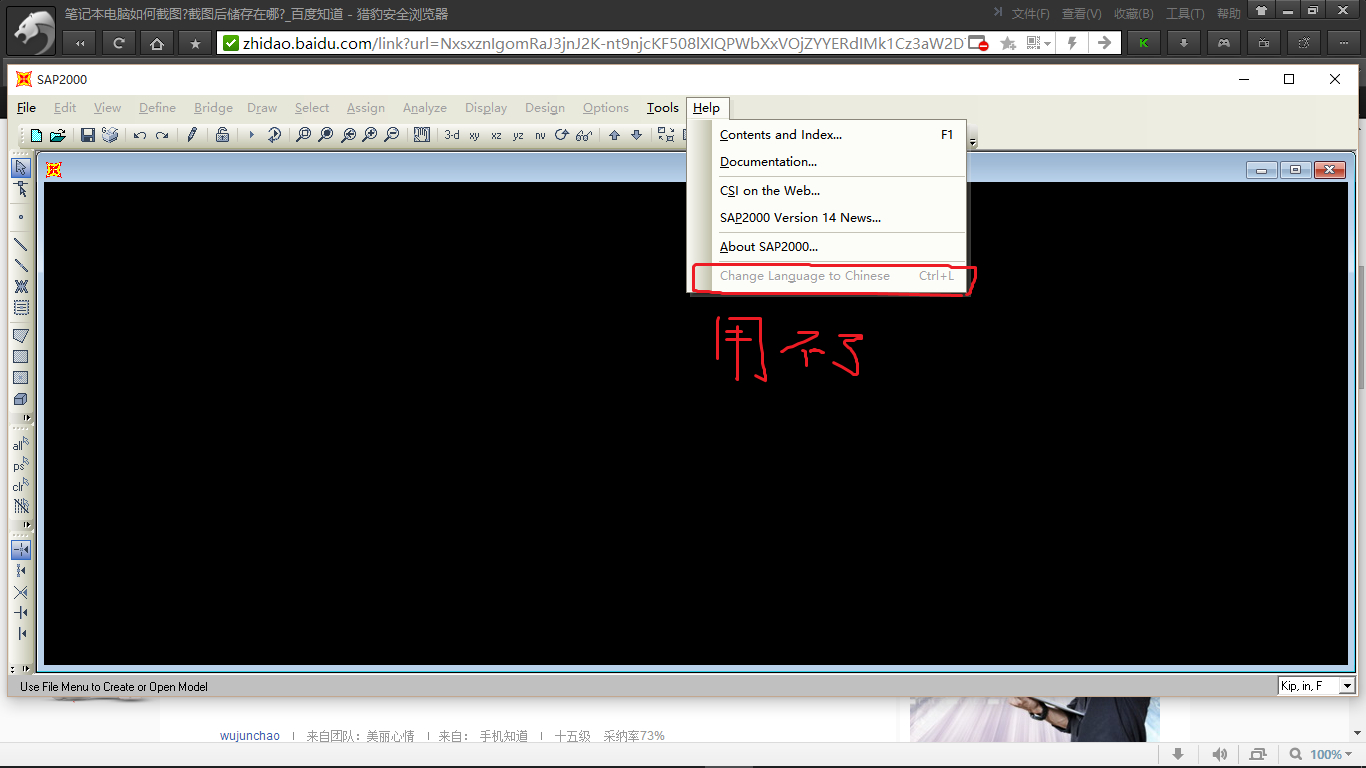The height and width of the screenshot is (768, 1366).
Task: Click the Redo arrow in SAP2000 toolbar
Action: tap(162, 135)
